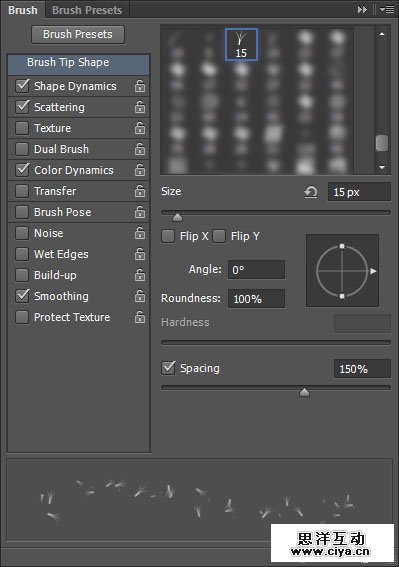399x567 pixels.
Task: Switch to the Brush tab
Action: point(23,10)
